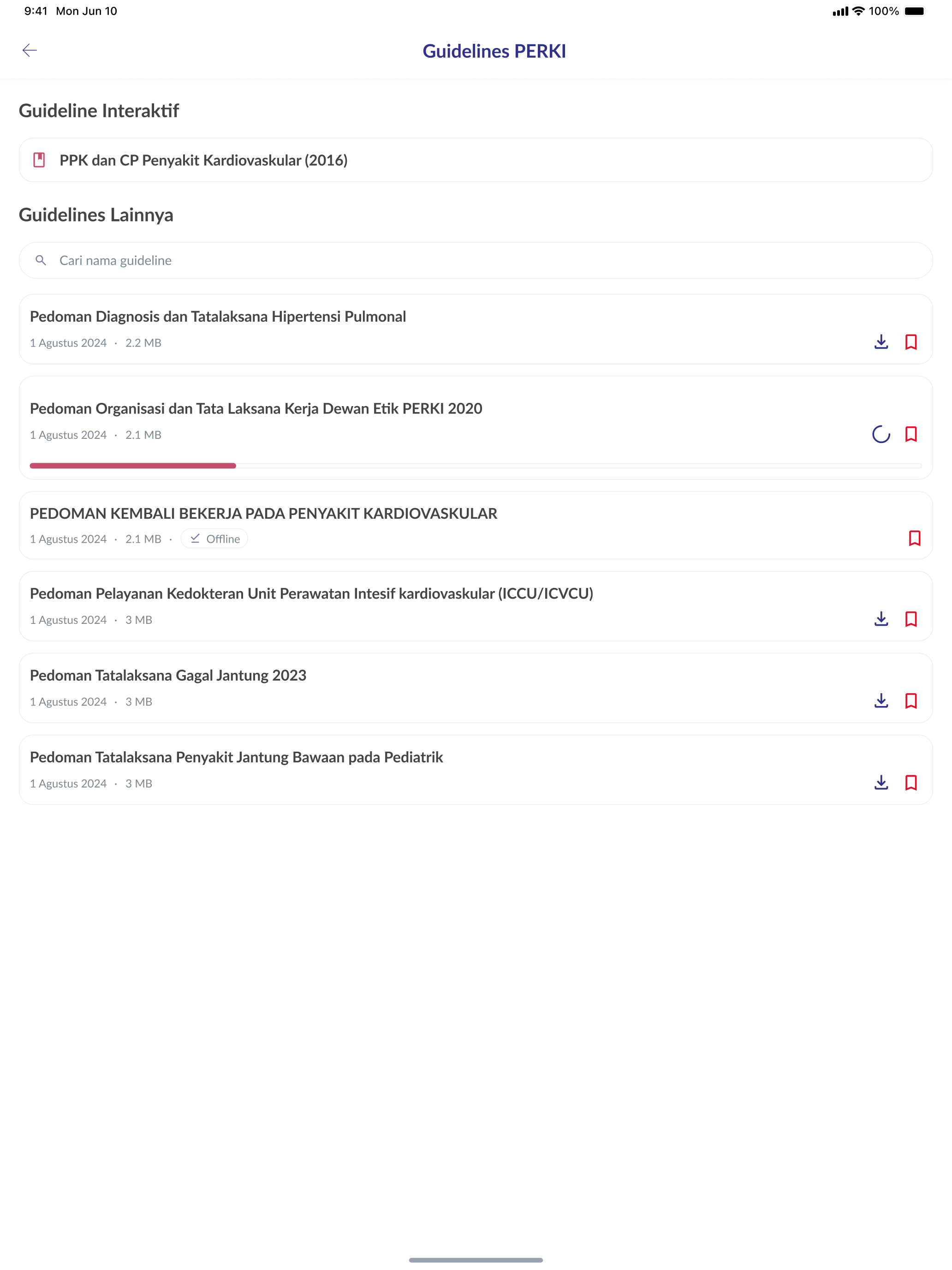
Task: Click the book icon beside PPK dan CP
Action: point(39,160)
